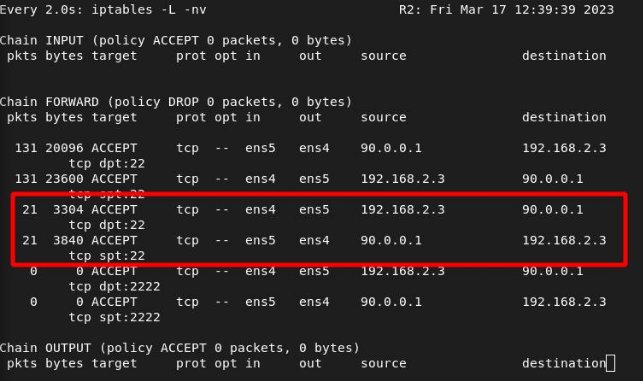Viewport: 643px width, 381px height.
Task: Click the 'tcp spt:2222' rule detail text
Action: (x=114, y=317)
